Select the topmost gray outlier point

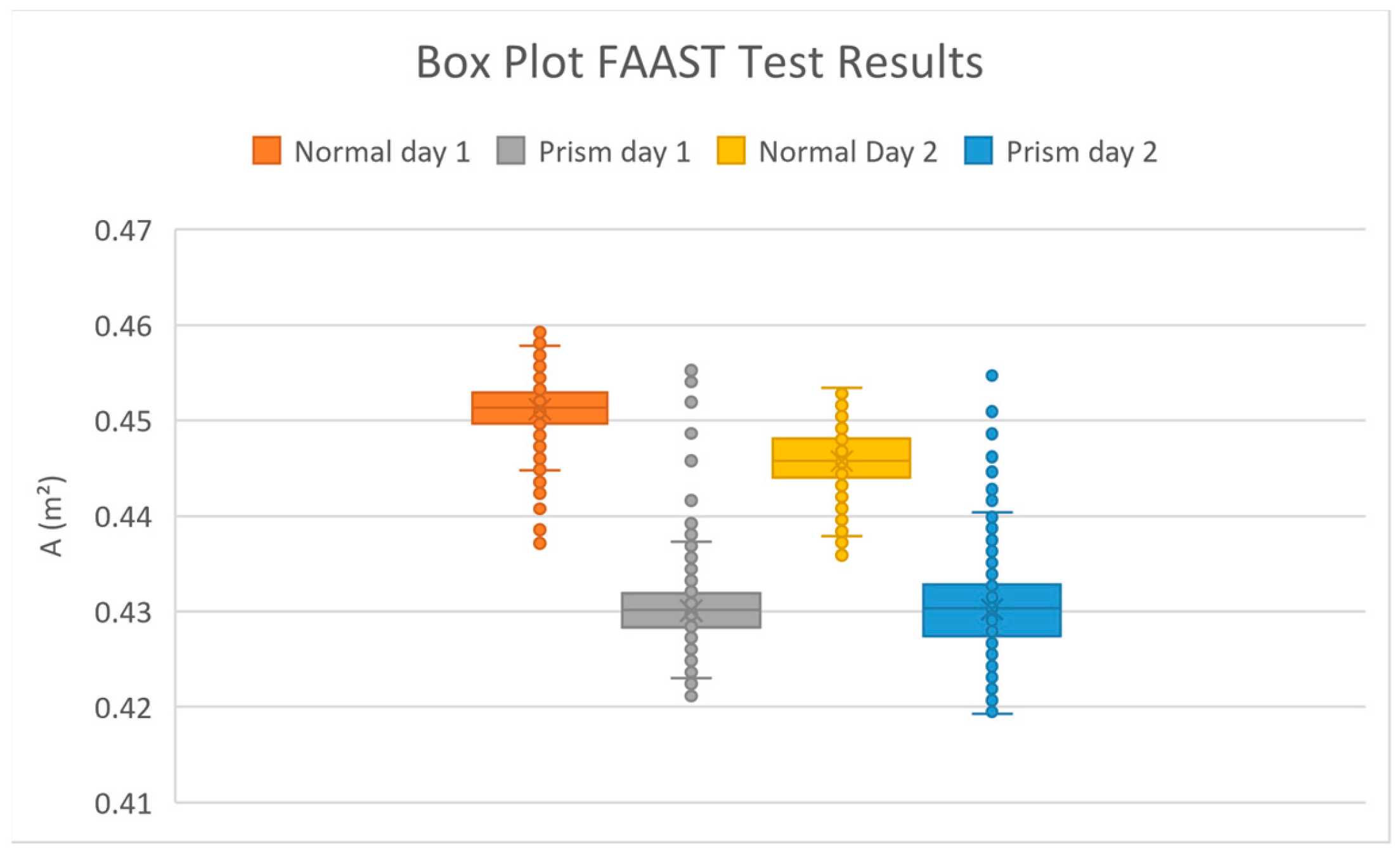[691, 370]
